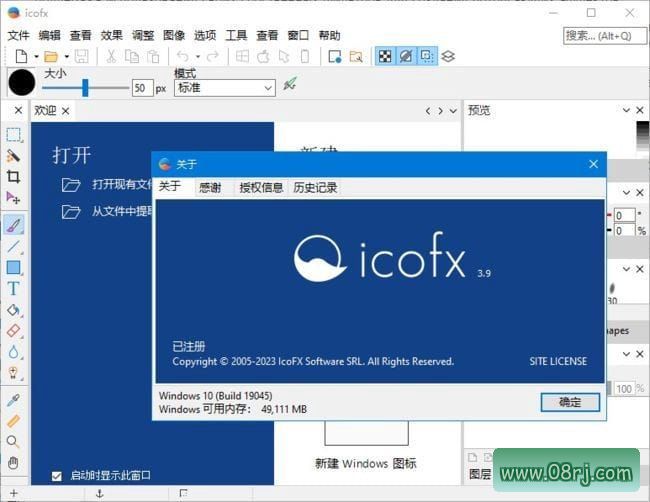Click the cut scissors icon

click(111, 56)
